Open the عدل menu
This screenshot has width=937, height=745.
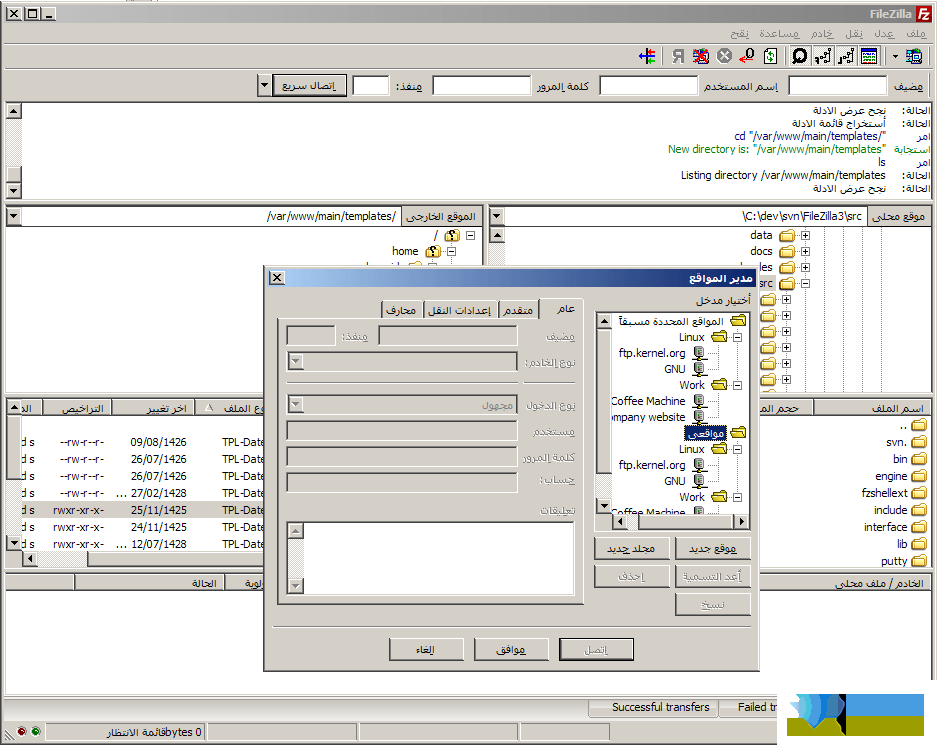pos(884,33)
